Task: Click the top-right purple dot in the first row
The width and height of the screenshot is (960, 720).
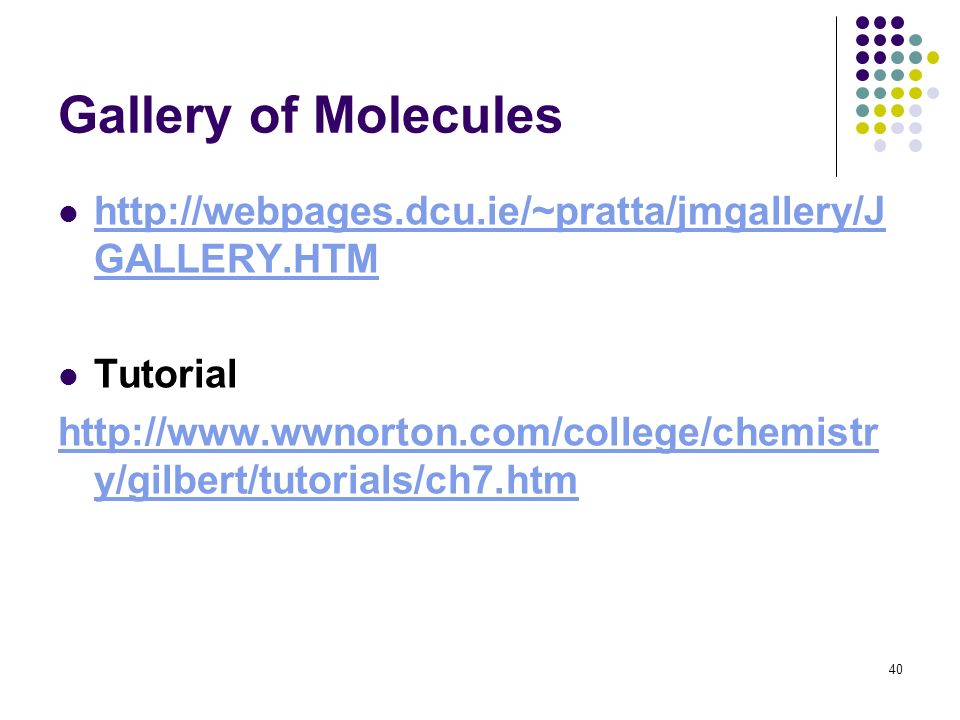Action: (898, 21)
